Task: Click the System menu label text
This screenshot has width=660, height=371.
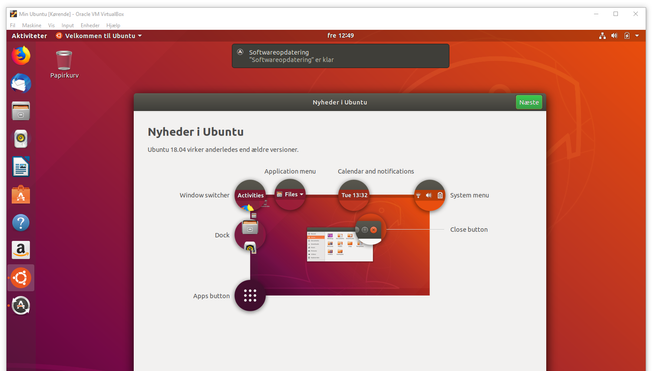Action: [x=469, y=195]
